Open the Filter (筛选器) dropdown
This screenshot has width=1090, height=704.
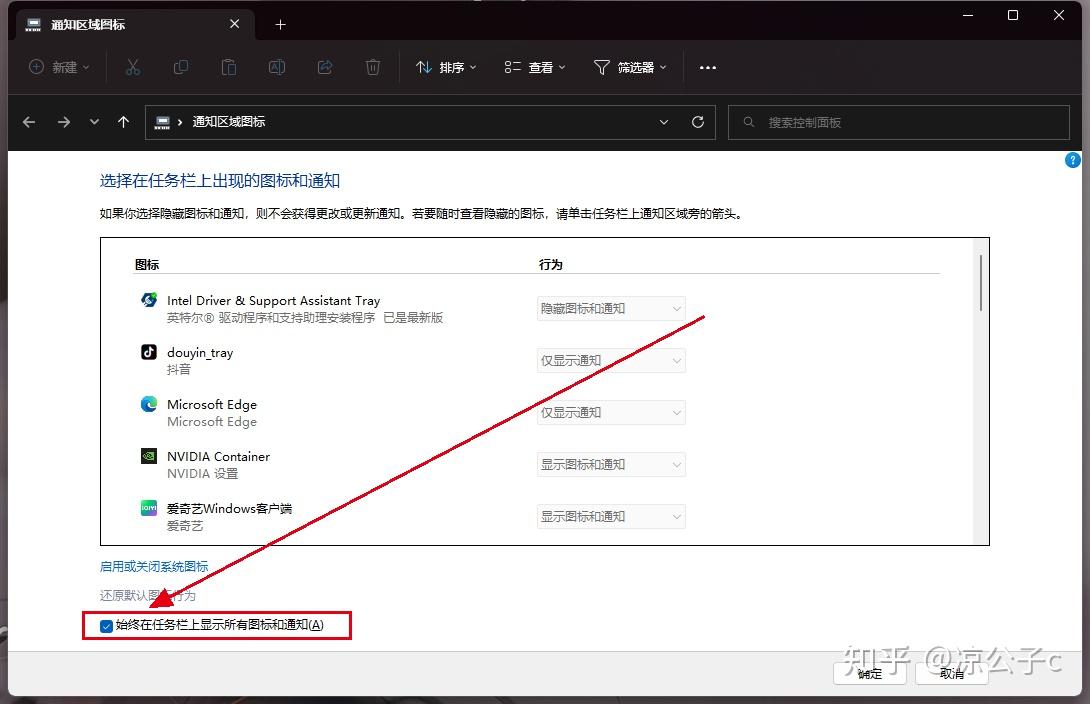[630, 67]
